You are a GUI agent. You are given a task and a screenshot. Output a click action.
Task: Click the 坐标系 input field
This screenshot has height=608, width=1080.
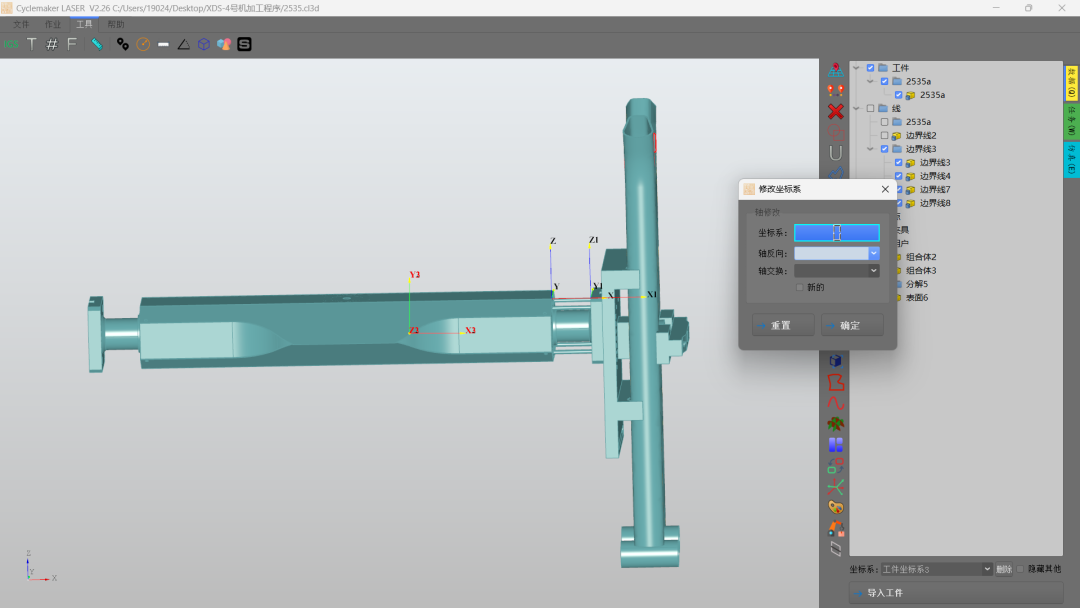tap(837, 233)
